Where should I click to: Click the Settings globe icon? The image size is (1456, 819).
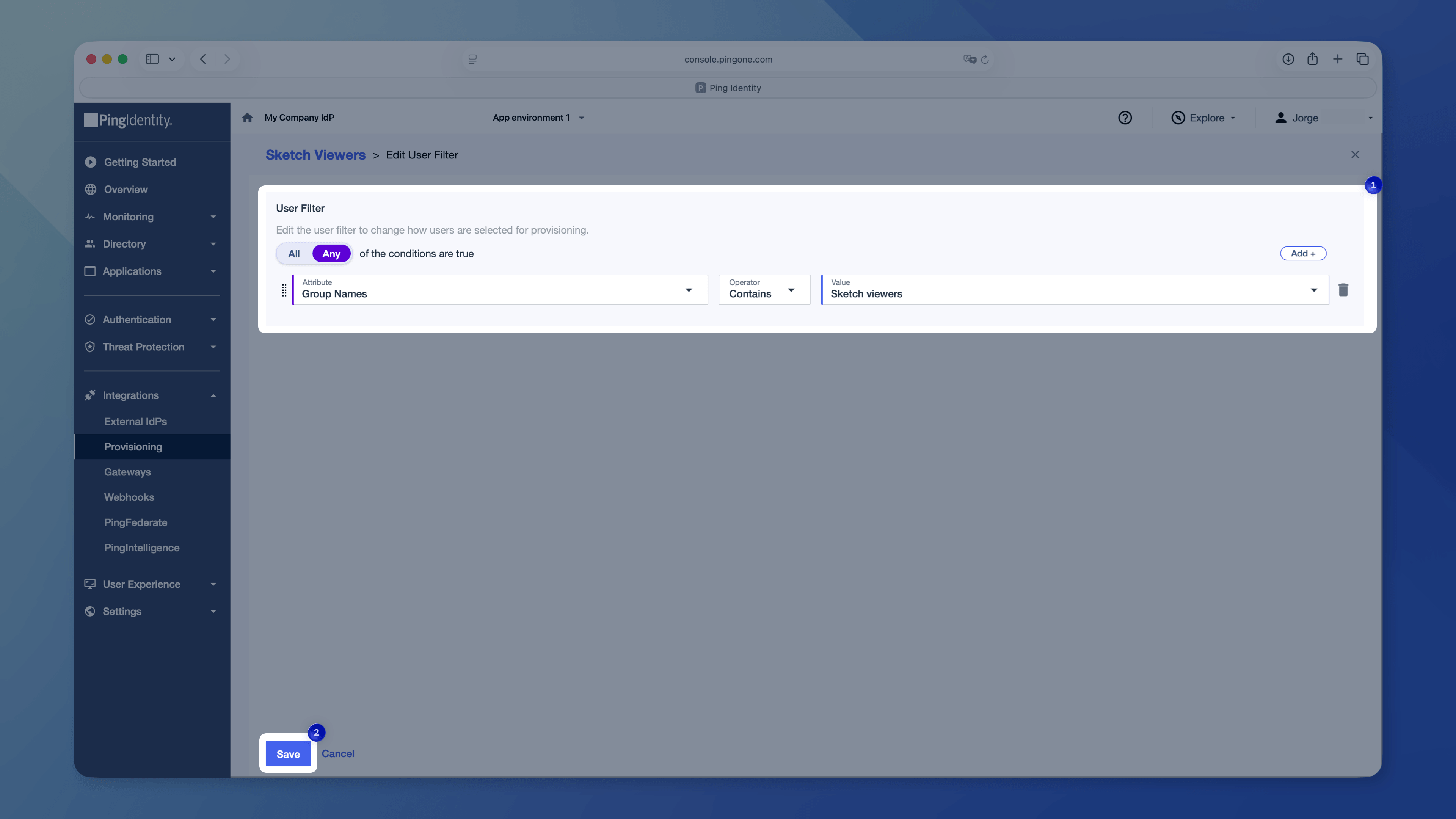(90, 612)
